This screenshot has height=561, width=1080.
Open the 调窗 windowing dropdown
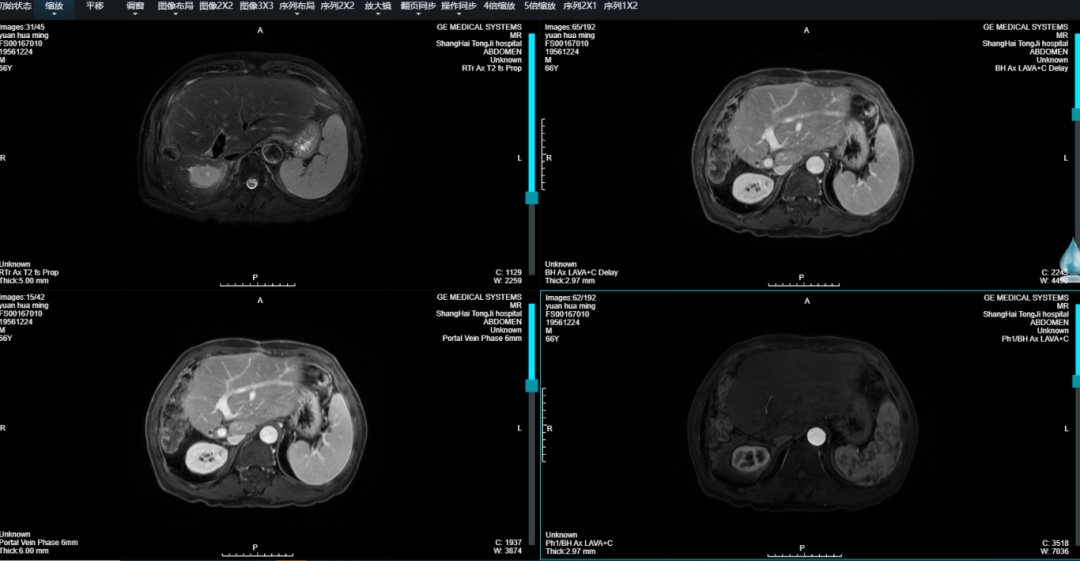tap(135, 6)
